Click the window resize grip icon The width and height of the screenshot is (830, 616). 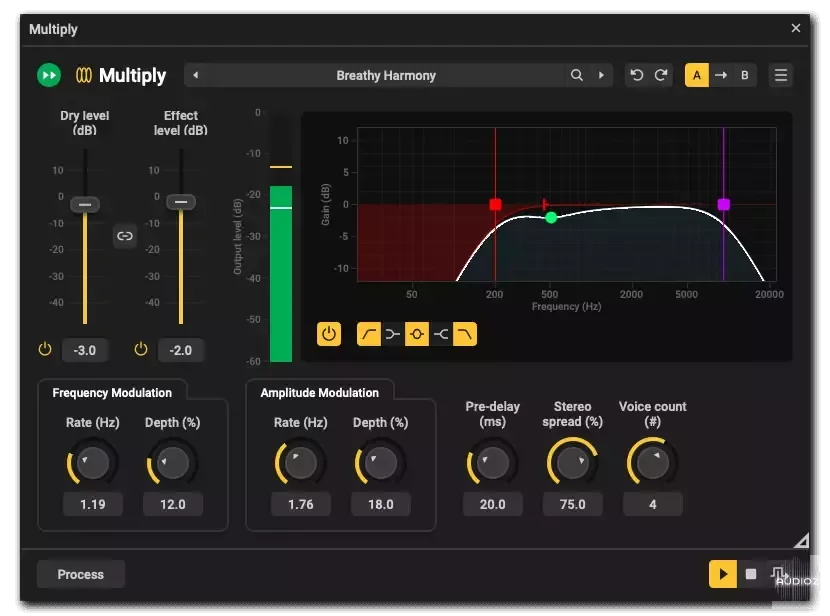click(x=801, y=540)
